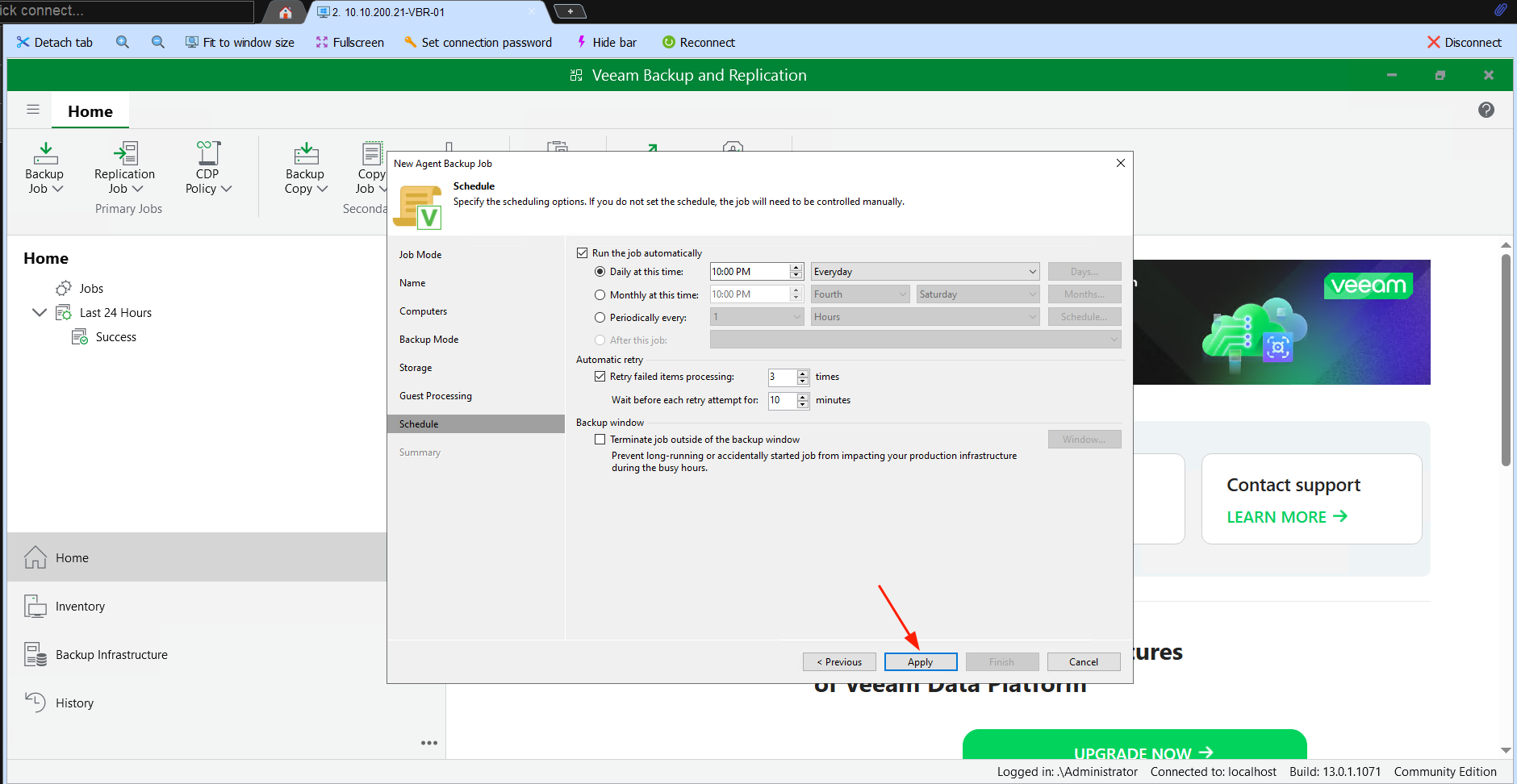Click Detach tab in remote toolbar

point(55,42)
